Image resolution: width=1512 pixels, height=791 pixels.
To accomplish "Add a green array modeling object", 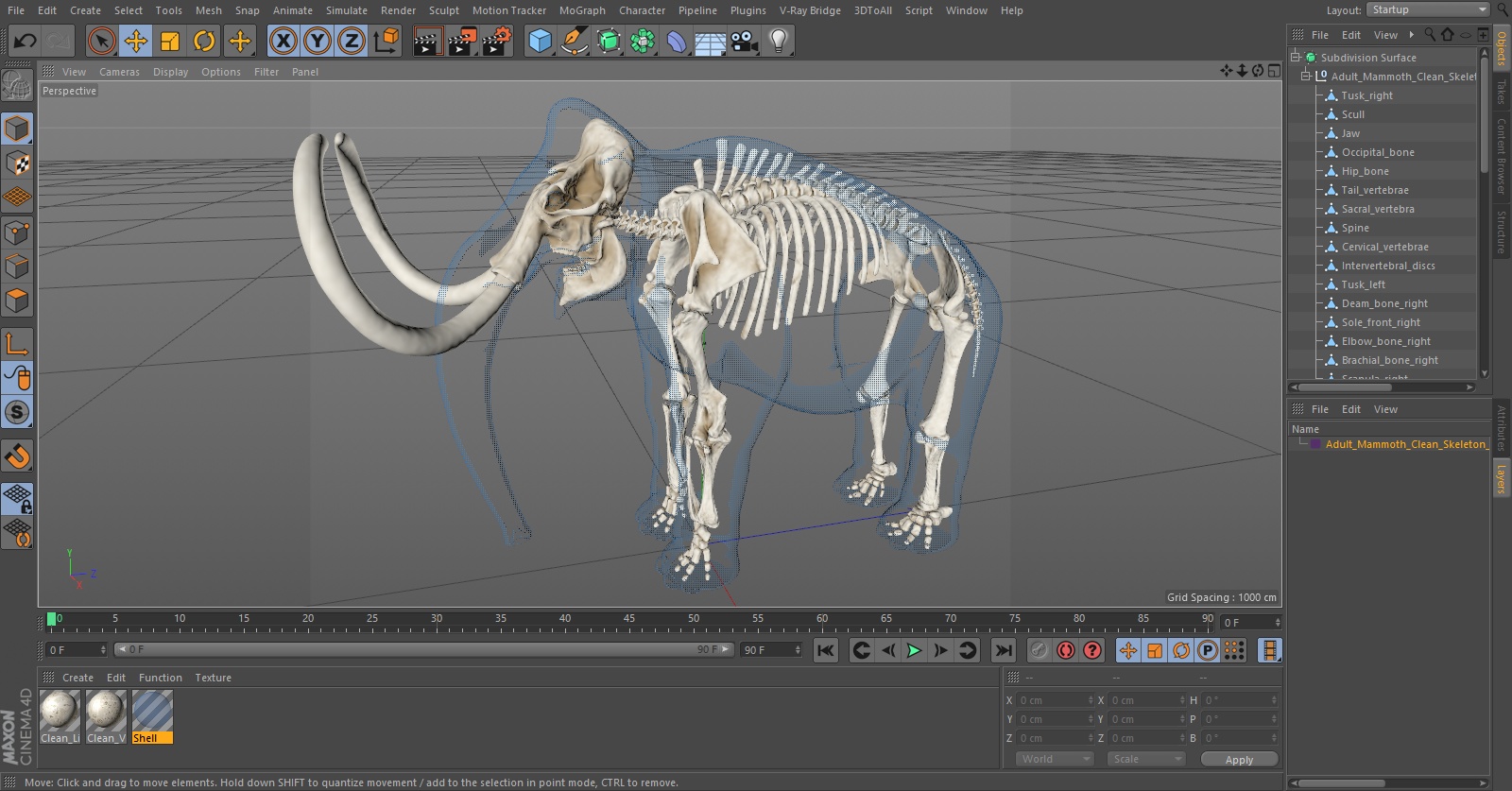I will [x=643, y=41].
